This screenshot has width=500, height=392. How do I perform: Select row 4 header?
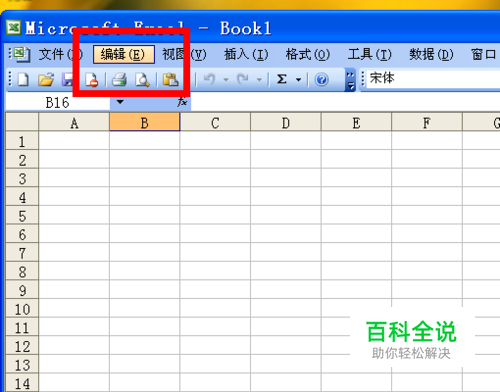point(22,196)
